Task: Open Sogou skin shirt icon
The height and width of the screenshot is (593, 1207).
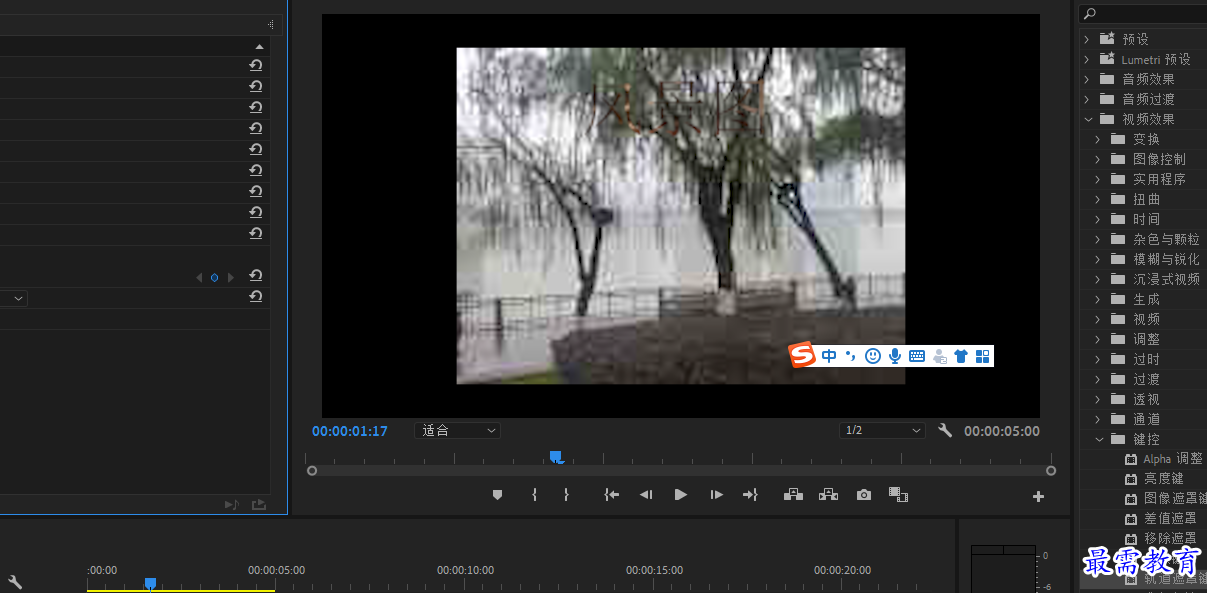Action: click(x=961, y=356)
